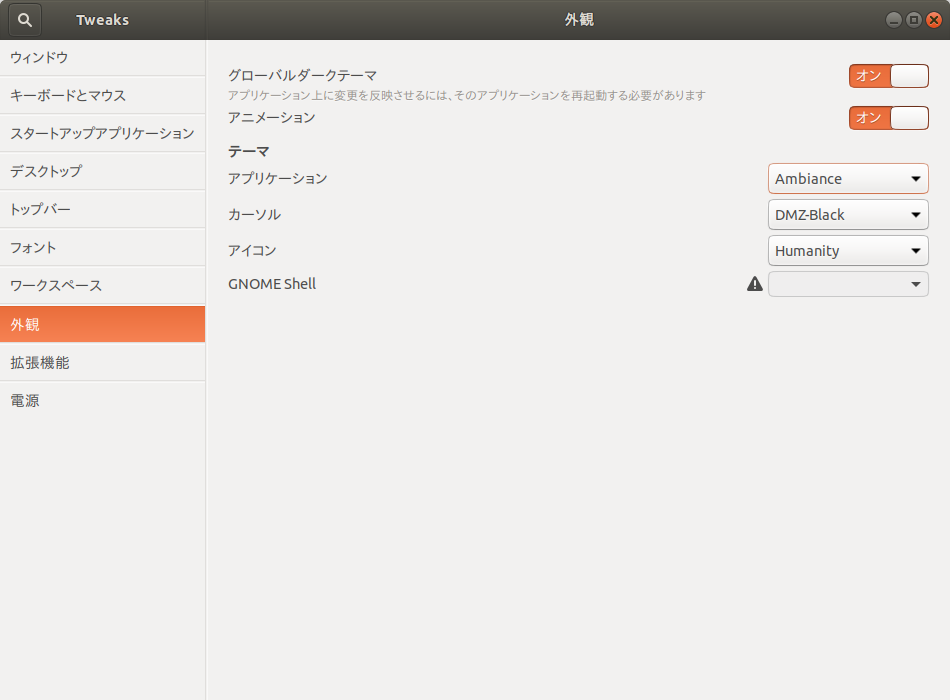
Task: Select the ワークスペース sidebar item
Action: click(103, 285)
